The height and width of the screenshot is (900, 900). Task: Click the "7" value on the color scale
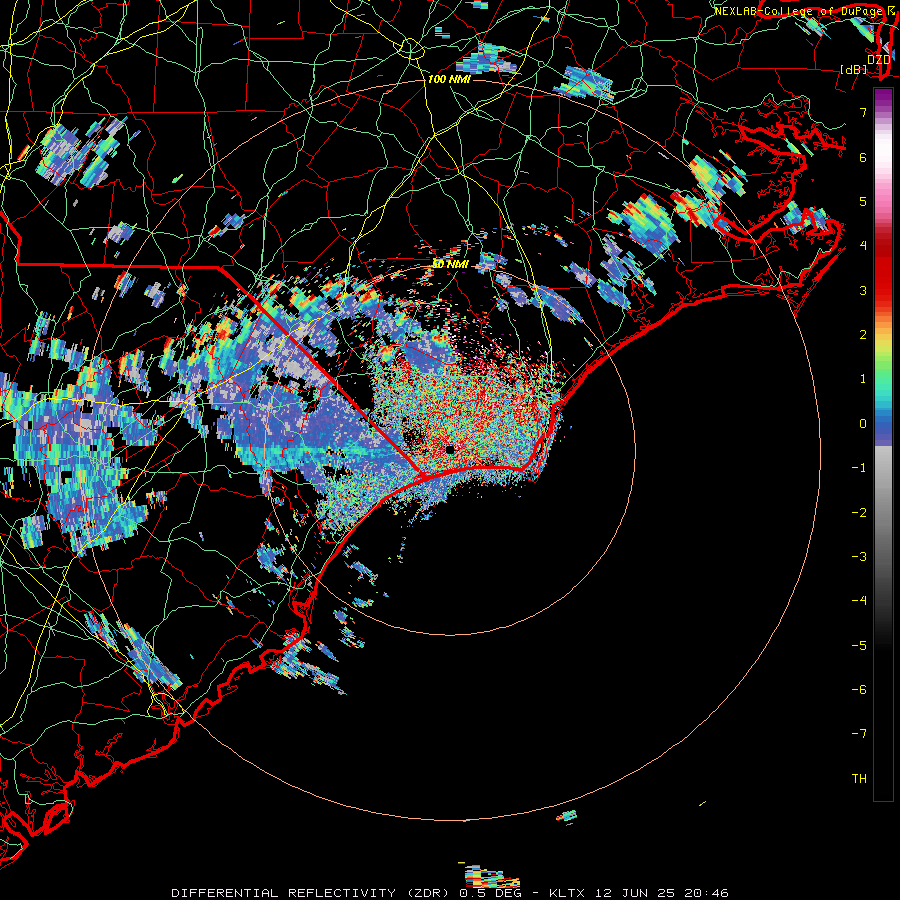tap(863, 112)
